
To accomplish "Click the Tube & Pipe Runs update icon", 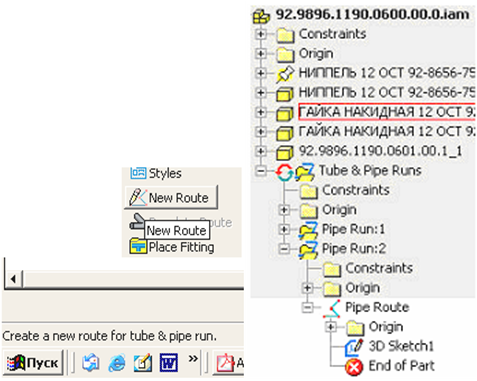I will point(284,173).
